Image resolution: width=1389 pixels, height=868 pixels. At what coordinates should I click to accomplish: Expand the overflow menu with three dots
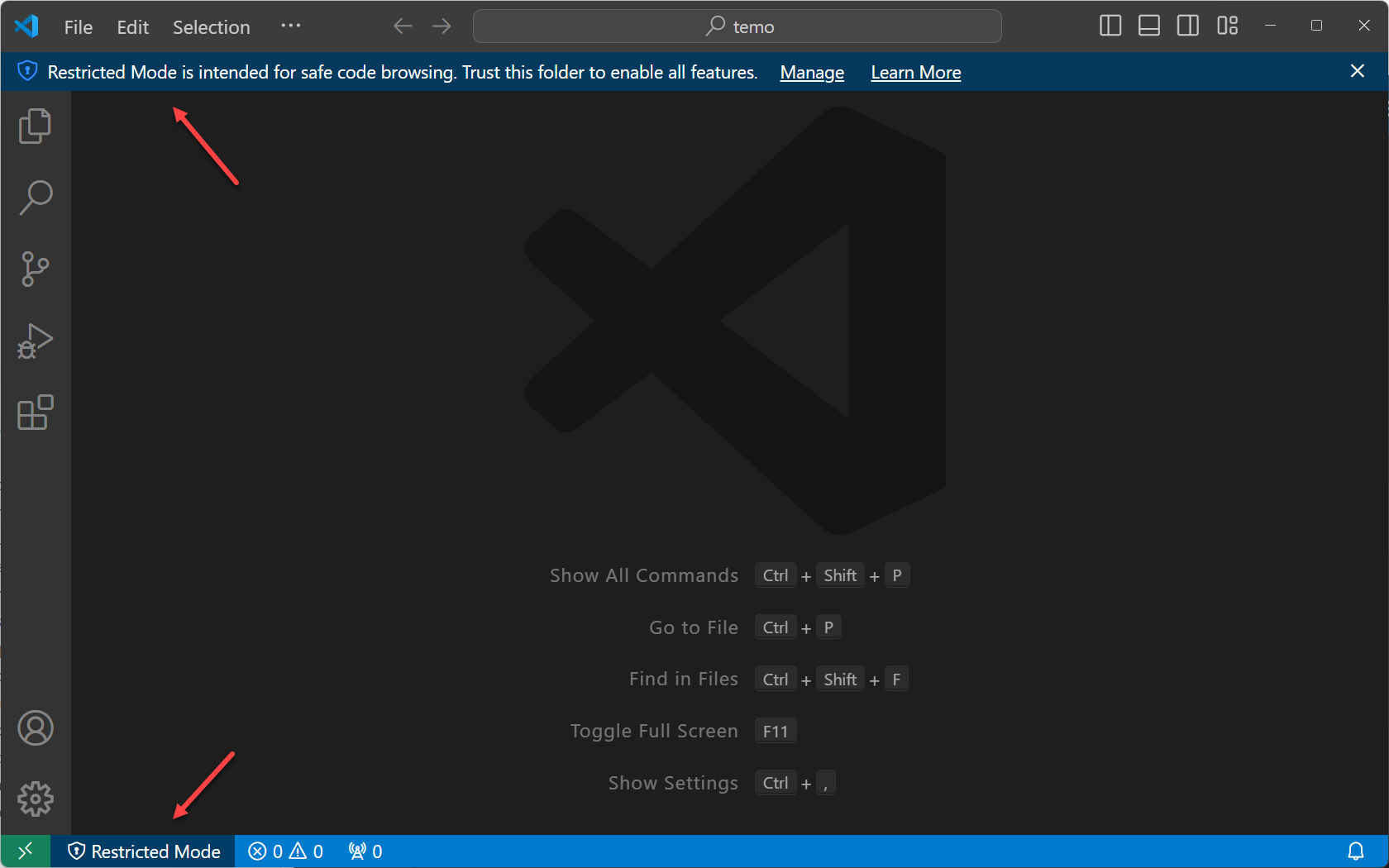[x=290, y=26]
